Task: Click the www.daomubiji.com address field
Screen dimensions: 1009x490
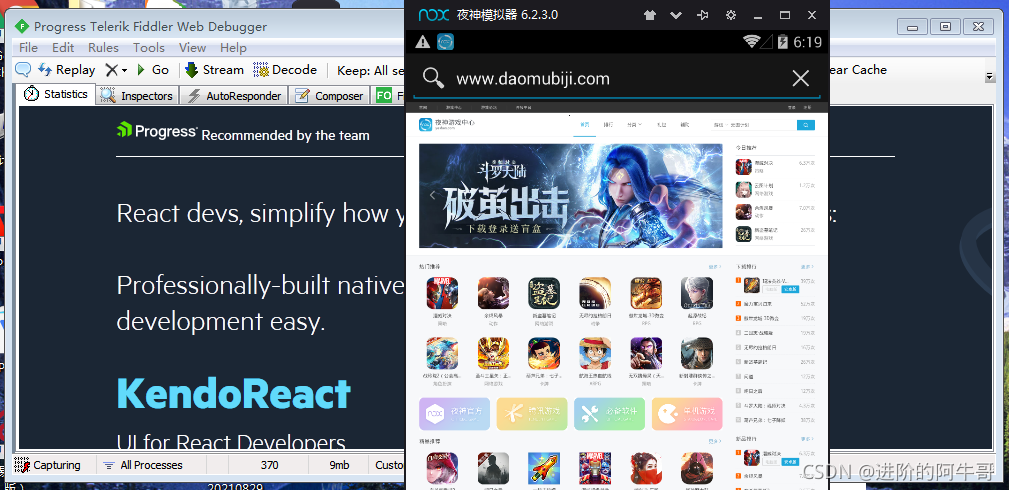Action: click(x=533, y=79)
